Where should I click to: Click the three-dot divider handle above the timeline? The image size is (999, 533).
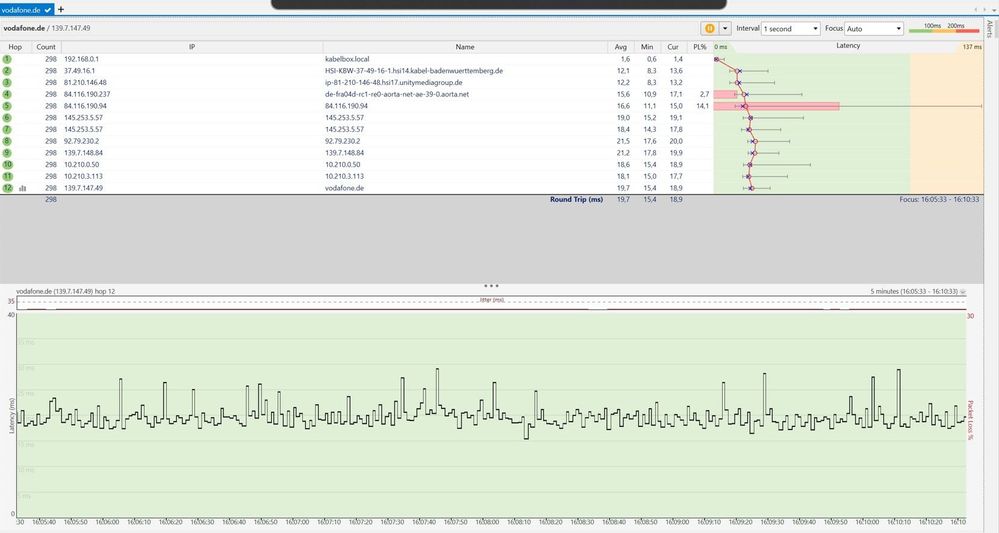tap(491, 286)
